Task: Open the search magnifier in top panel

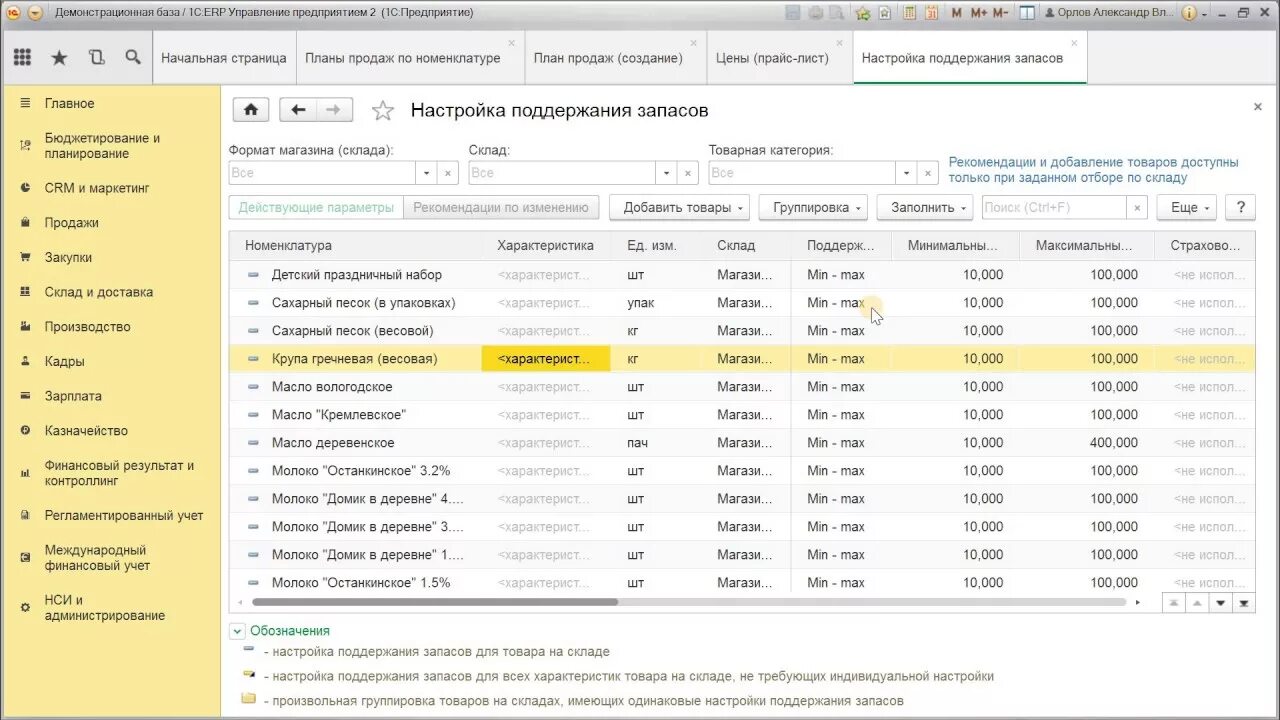Action: coord(133,58)
